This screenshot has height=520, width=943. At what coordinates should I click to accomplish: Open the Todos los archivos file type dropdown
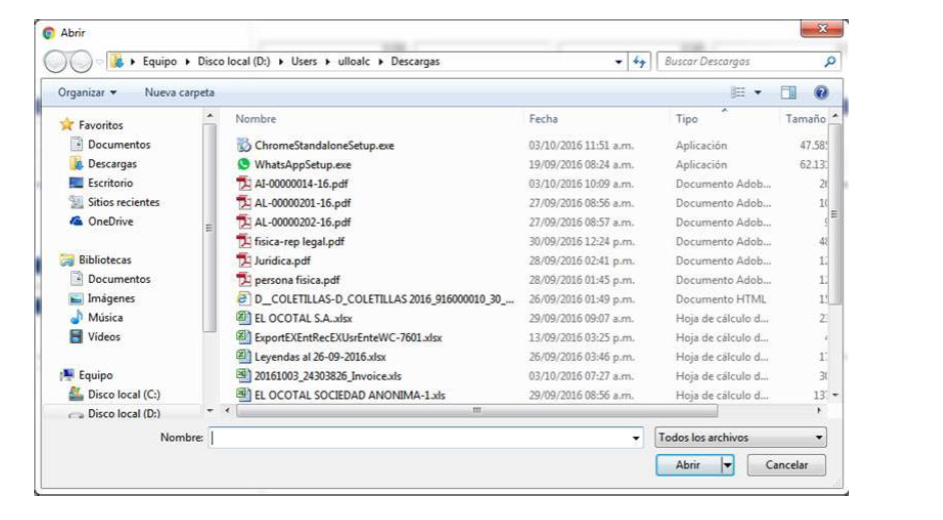[x=740, y=438]
